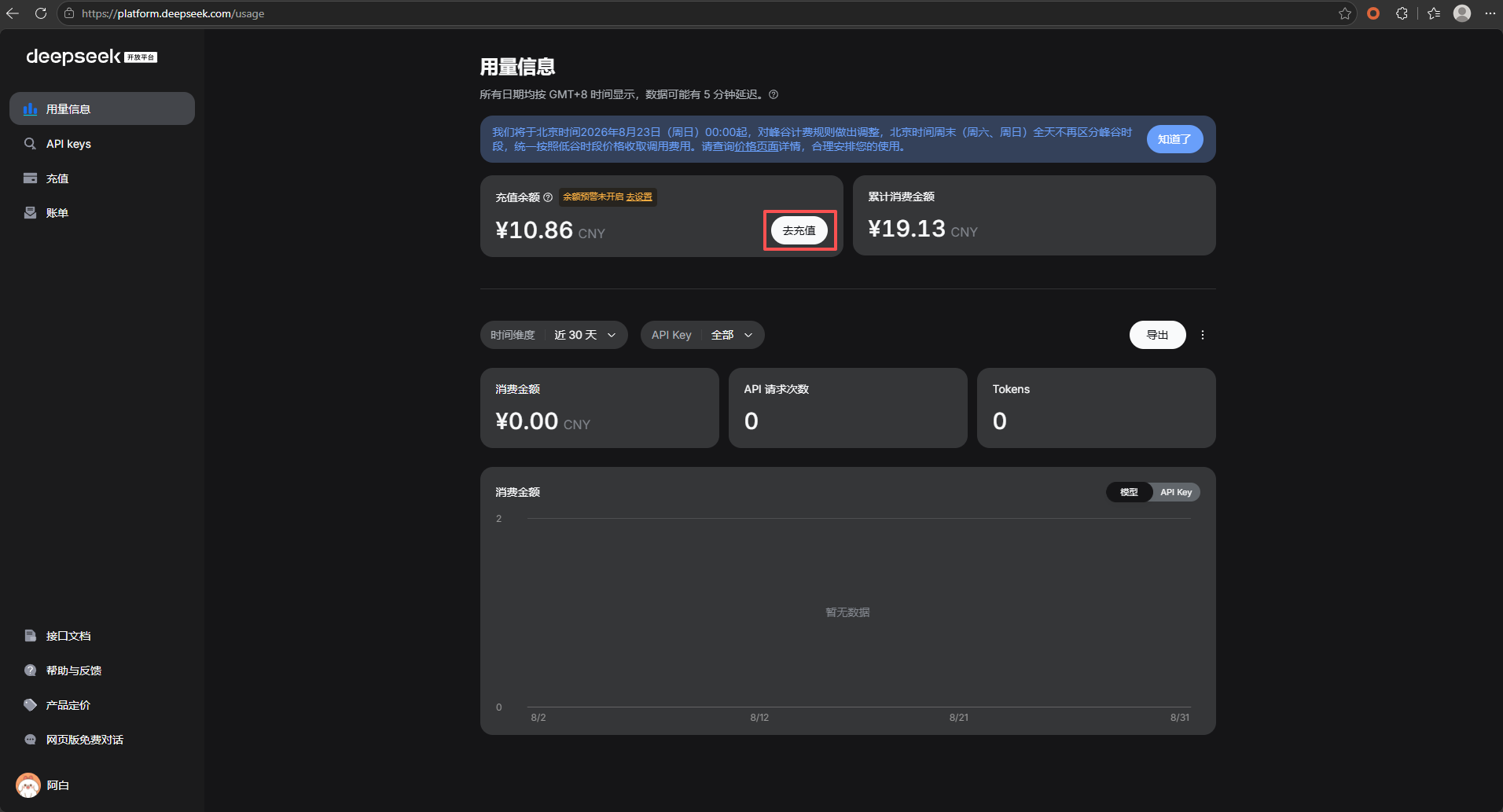Bookmark the page with the star icon
Viewport: 1503px width, 812px height.
tap(1345, 13)
